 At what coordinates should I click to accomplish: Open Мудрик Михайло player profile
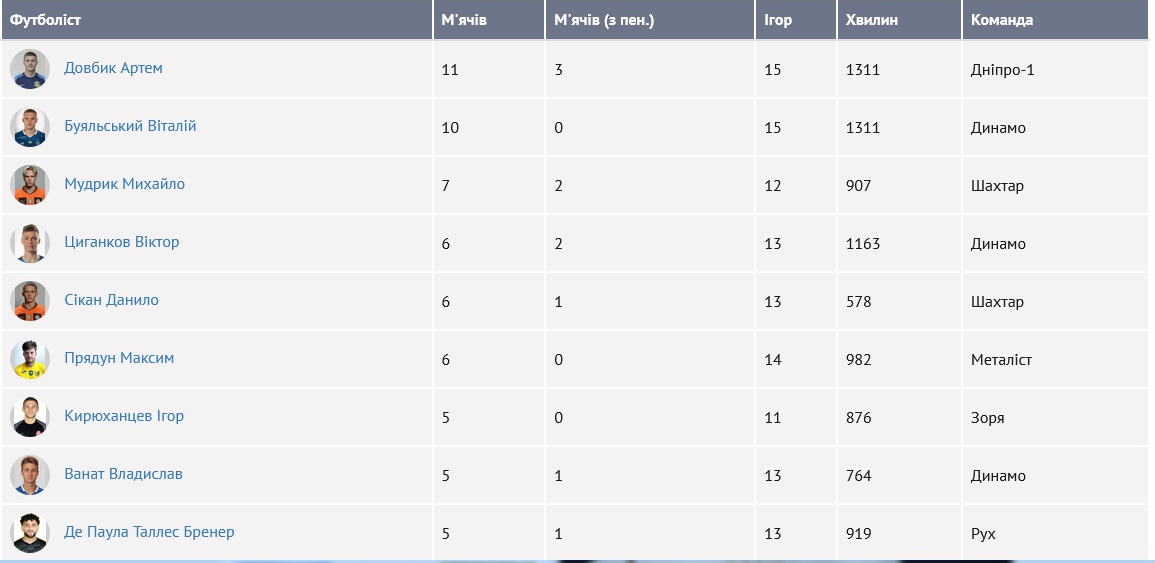tap(124, 184)
